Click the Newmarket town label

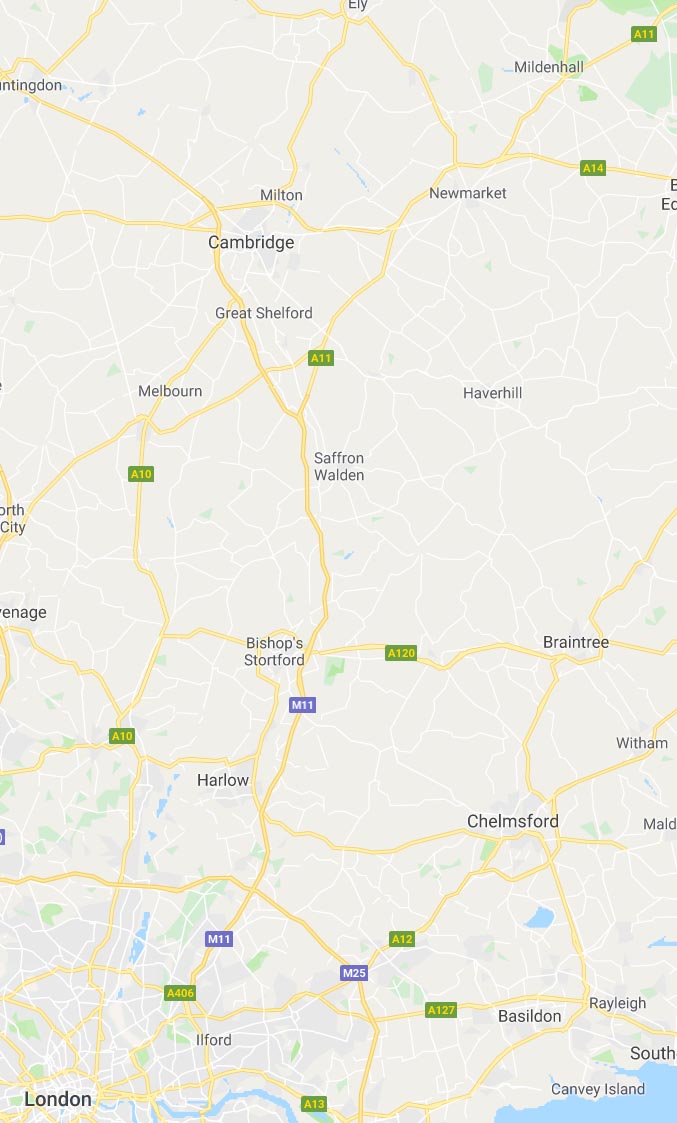[x=468, y=193]
